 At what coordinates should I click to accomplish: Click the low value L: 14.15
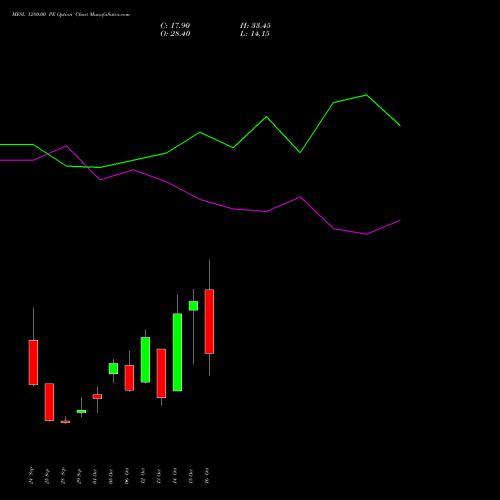(x=255, y=34)
